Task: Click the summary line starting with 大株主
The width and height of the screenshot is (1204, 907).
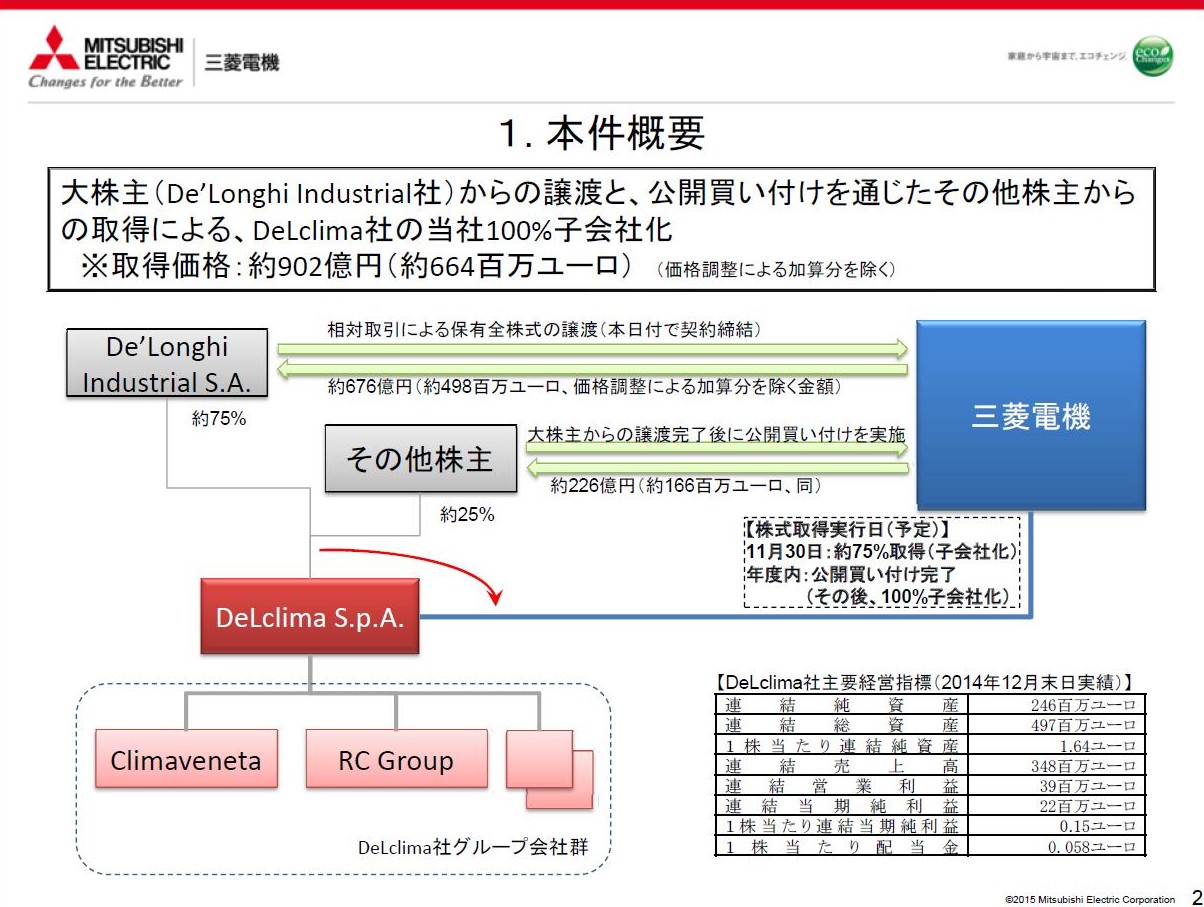Action: 599,193
